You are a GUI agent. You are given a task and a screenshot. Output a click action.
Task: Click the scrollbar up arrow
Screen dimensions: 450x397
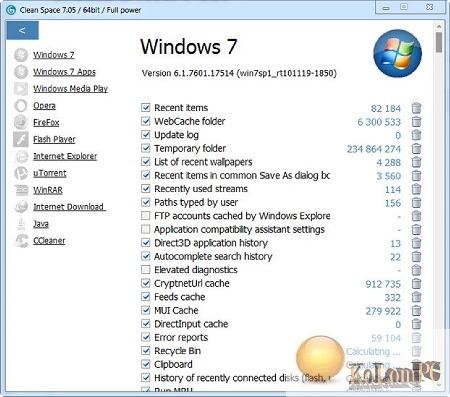pos(439,26)
